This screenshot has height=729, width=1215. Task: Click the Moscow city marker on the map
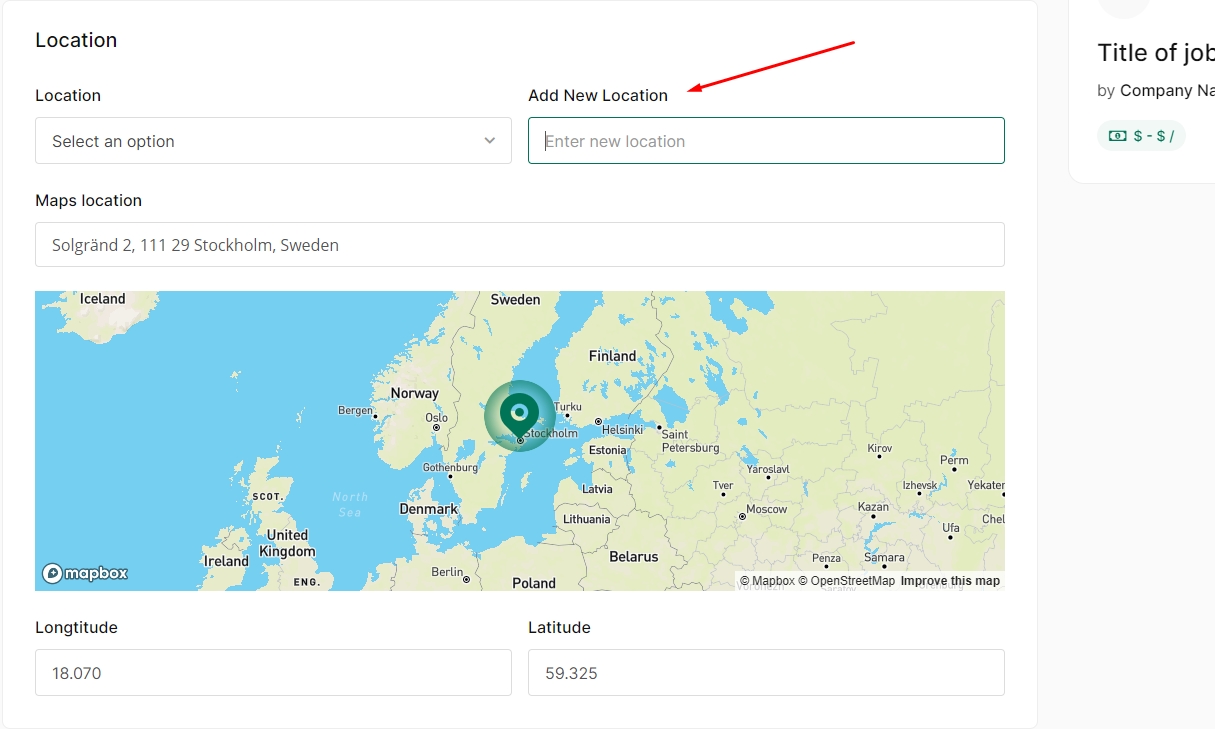click(x=742, y=516)
